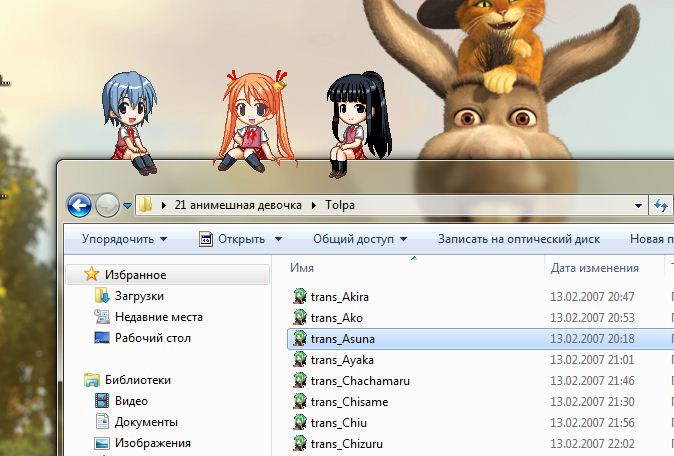
Task: Open the Упорядочить menu
Action: (125, 239)
